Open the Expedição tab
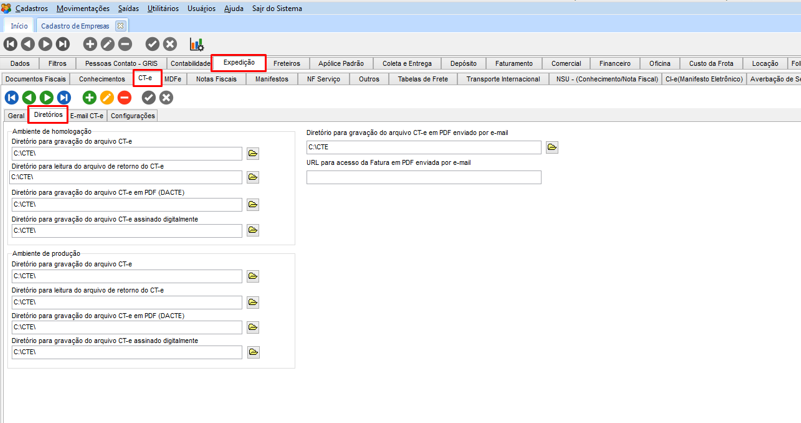Image resolution: width=801 pixels, height=423 pixels. 239,62
